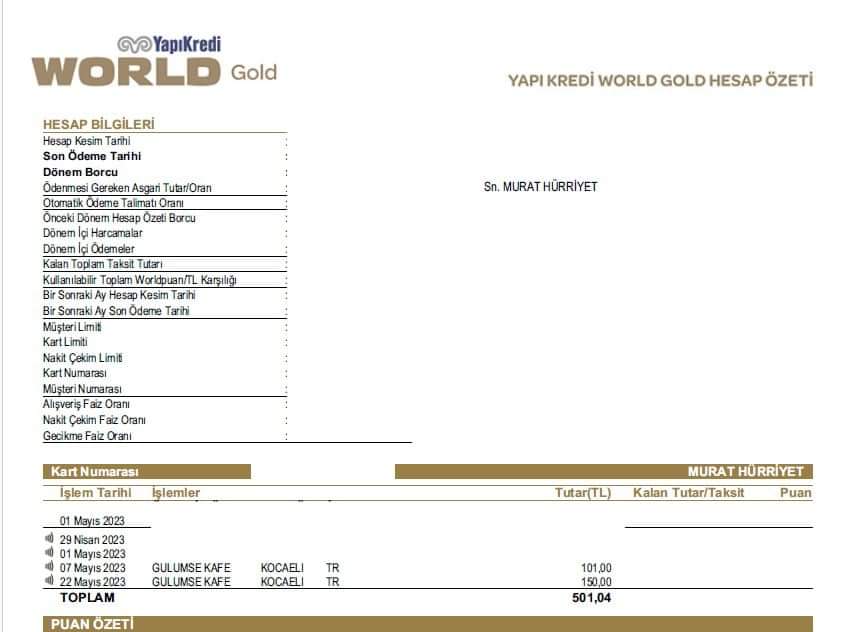Select the 101,00 transaction amount

click(596, 568)
